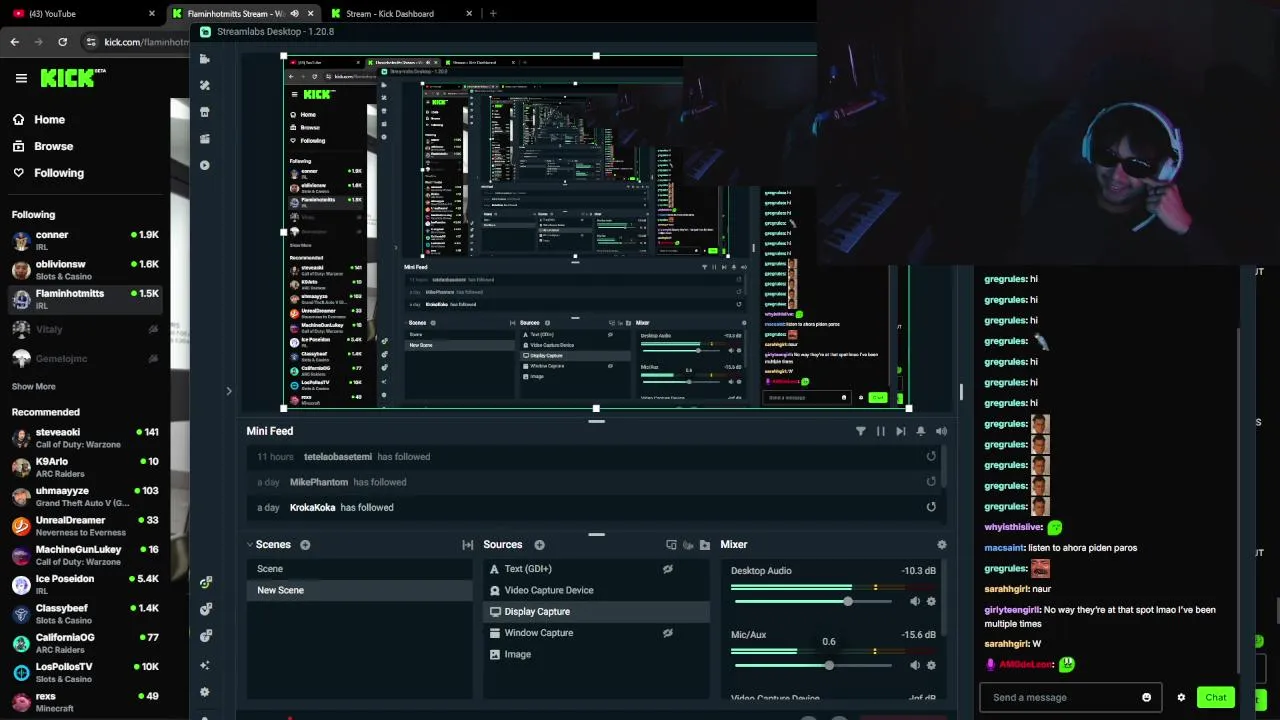Go back in the browser

coord(14,42)
